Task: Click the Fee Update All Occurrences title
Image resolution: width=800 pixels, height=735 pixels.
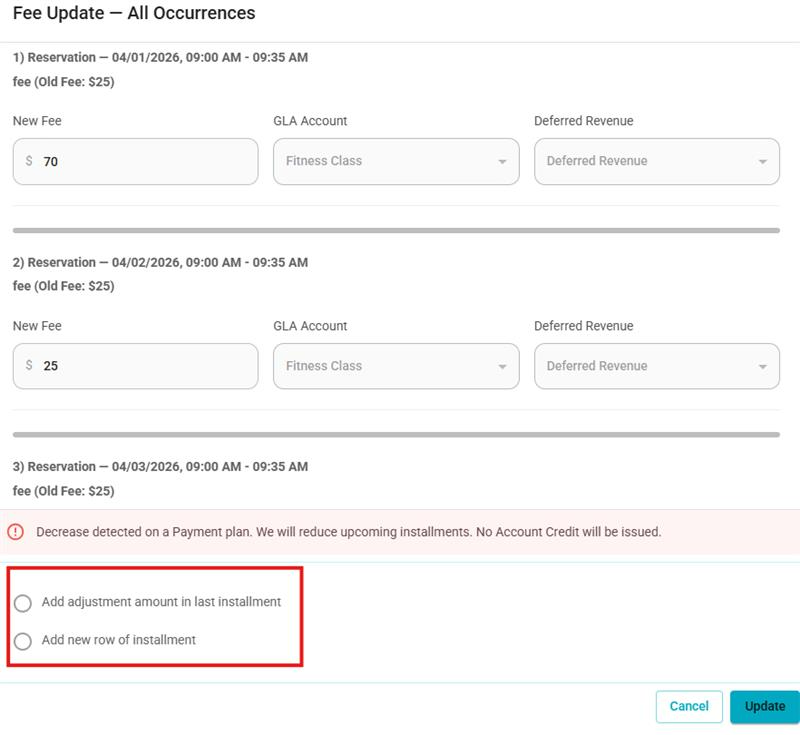Action: [x=134, y=13]
